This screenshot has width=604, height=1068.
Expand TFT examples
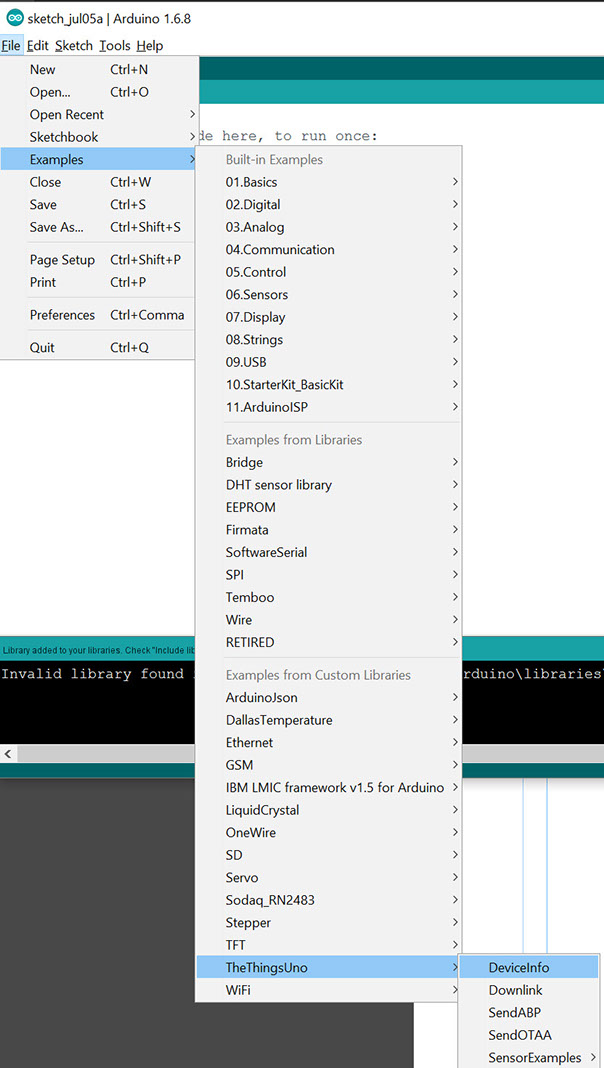coord(329,944)
